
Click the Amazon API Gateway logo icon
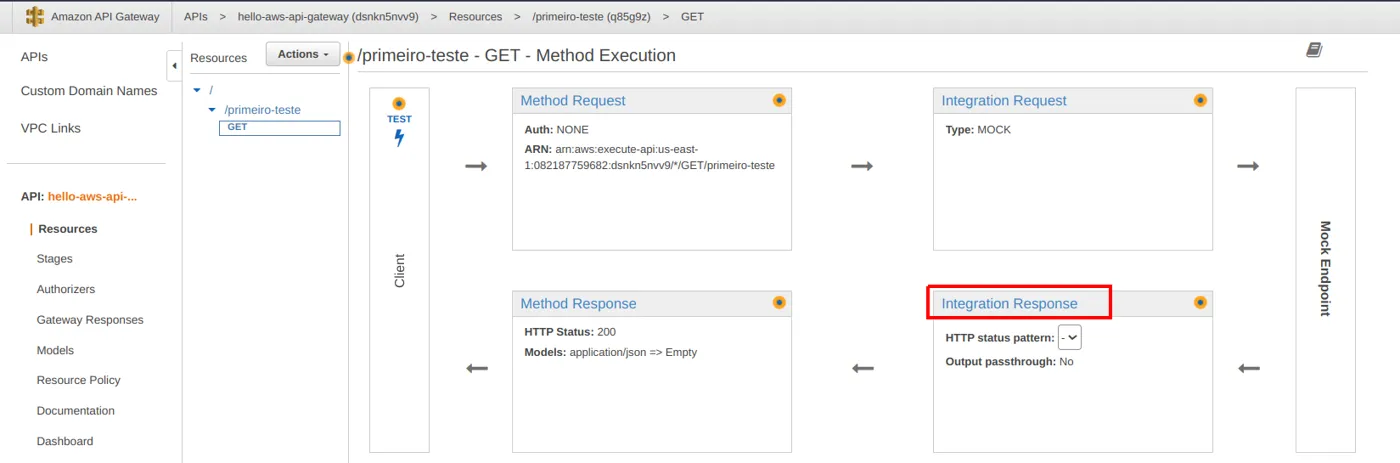(35, 16)
